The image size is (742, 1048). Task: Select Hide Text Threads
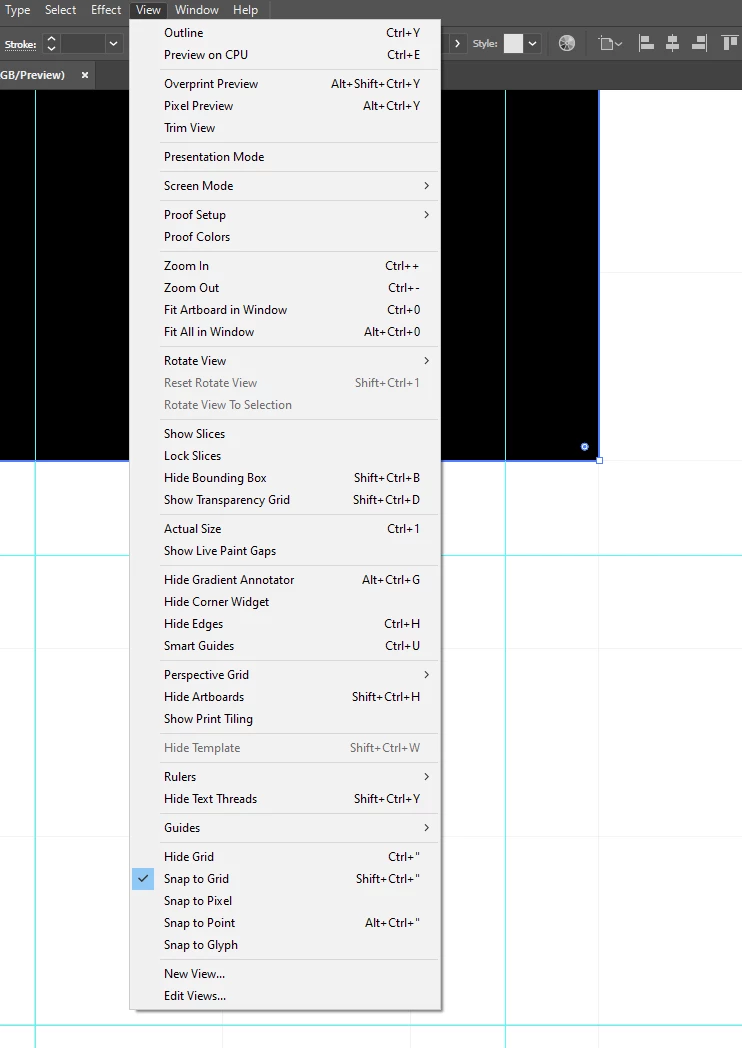(x=285, y=799)
